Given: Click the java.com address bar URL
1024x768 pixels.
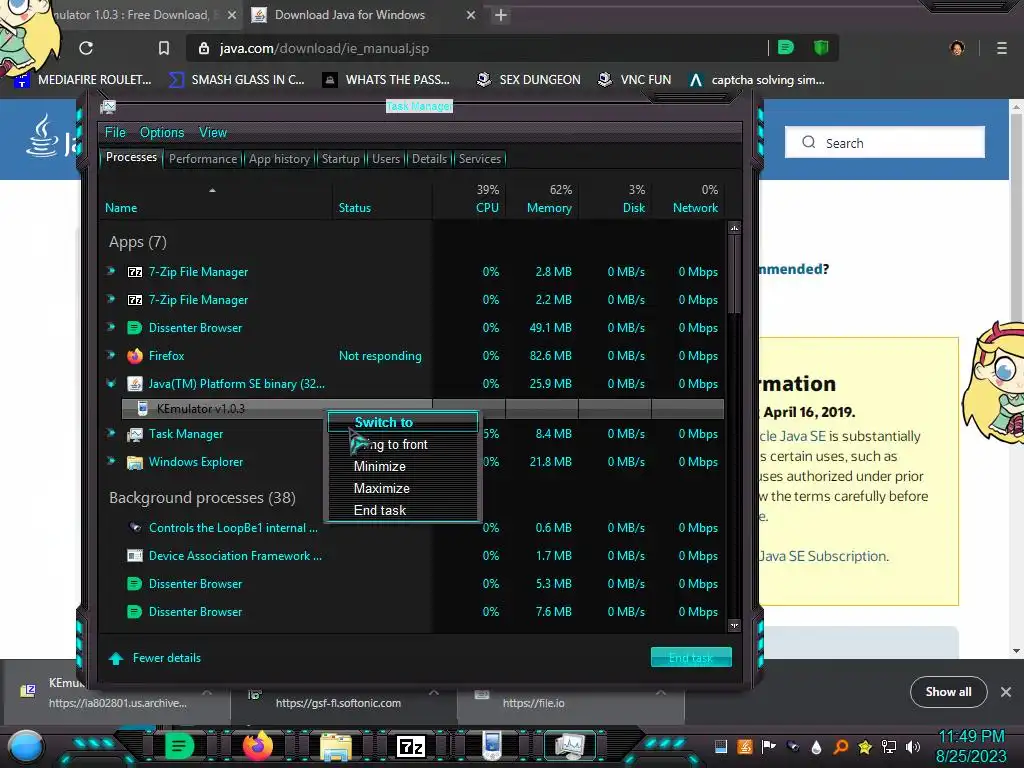Looking at the screenshot, I should click(x=324, y=48).
